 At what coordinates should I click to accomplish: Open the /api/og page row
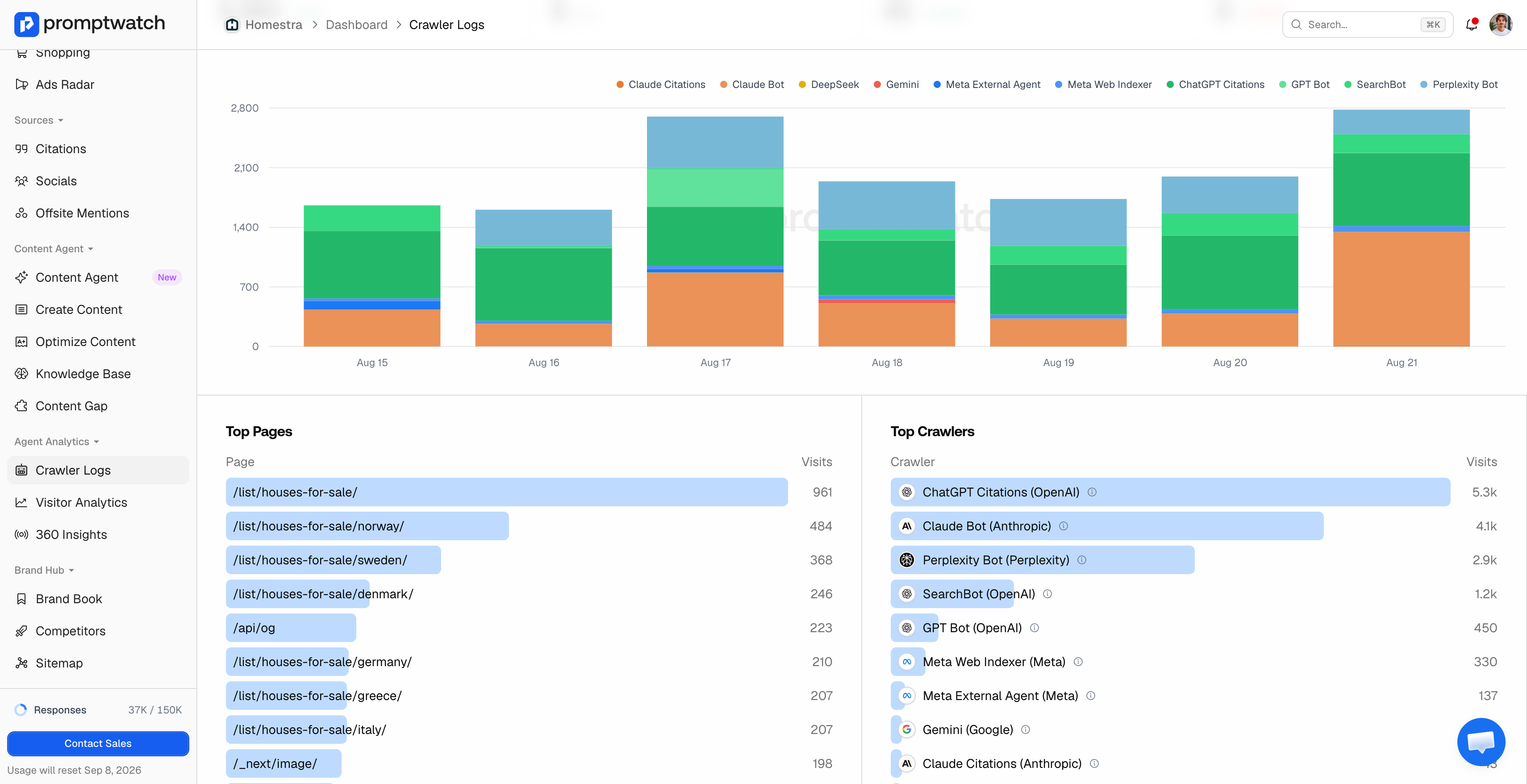[529, 628]
